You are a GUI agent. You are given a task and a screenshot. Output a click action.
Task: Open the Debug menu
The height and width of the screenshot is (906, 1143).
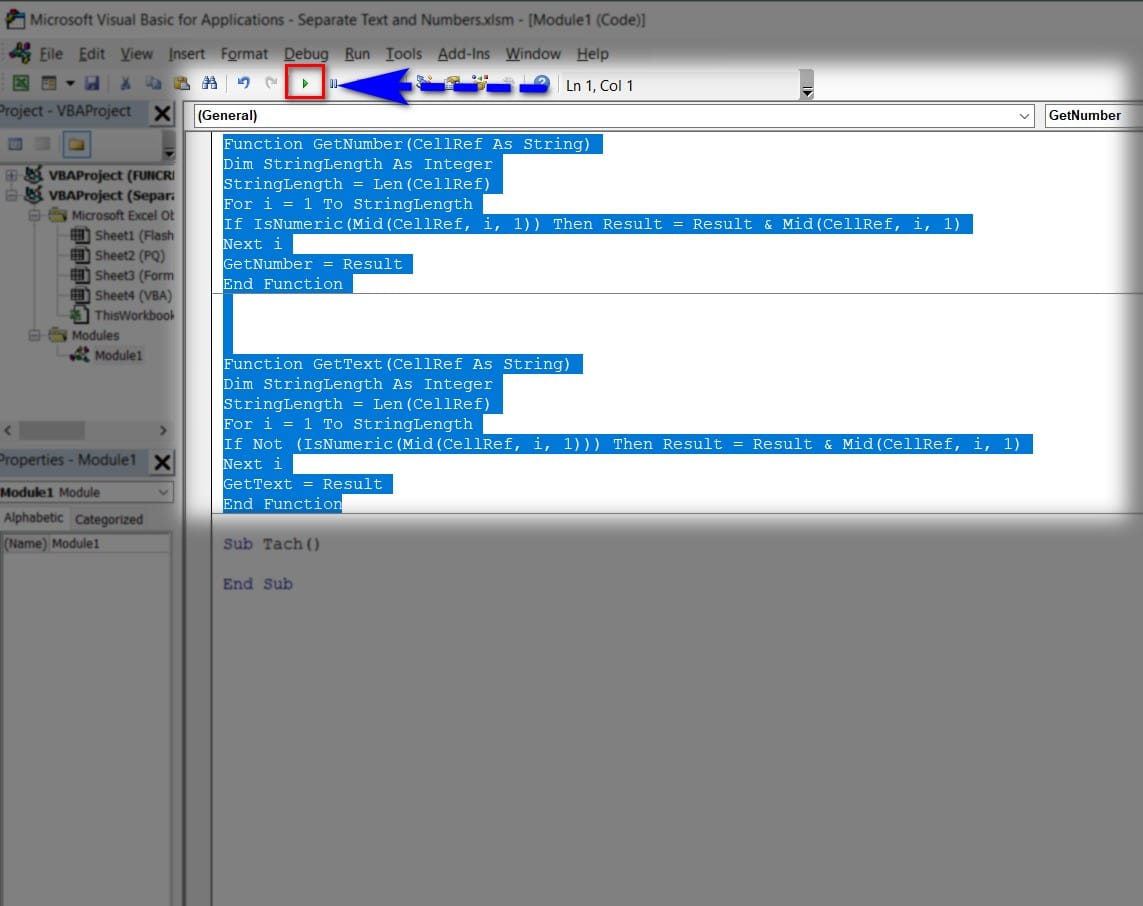pyautogui.click(x=305, y=54)
